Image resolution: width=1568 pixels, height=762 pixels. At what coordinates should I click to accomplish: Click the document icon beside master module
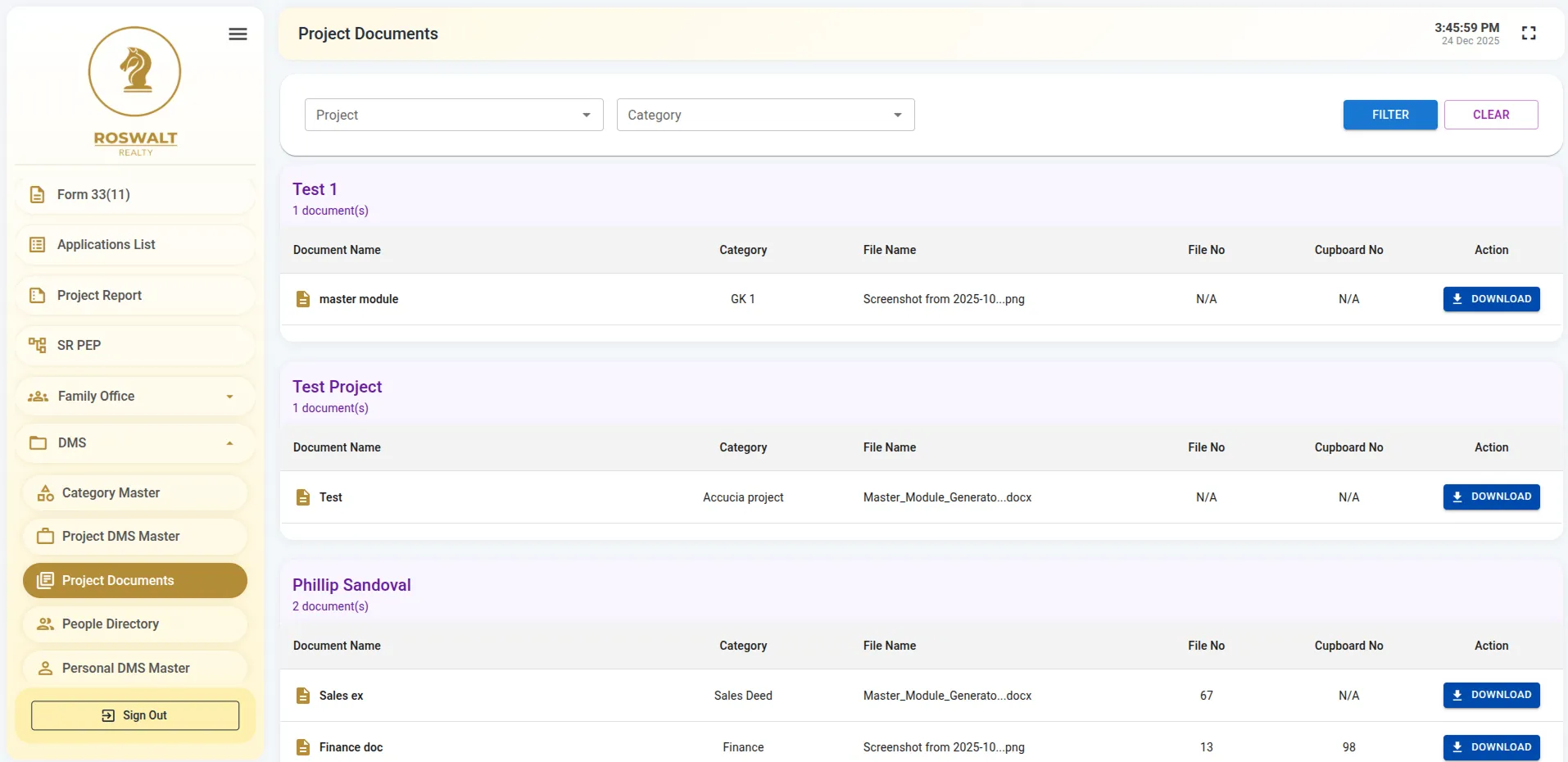[x=302, y=298]
